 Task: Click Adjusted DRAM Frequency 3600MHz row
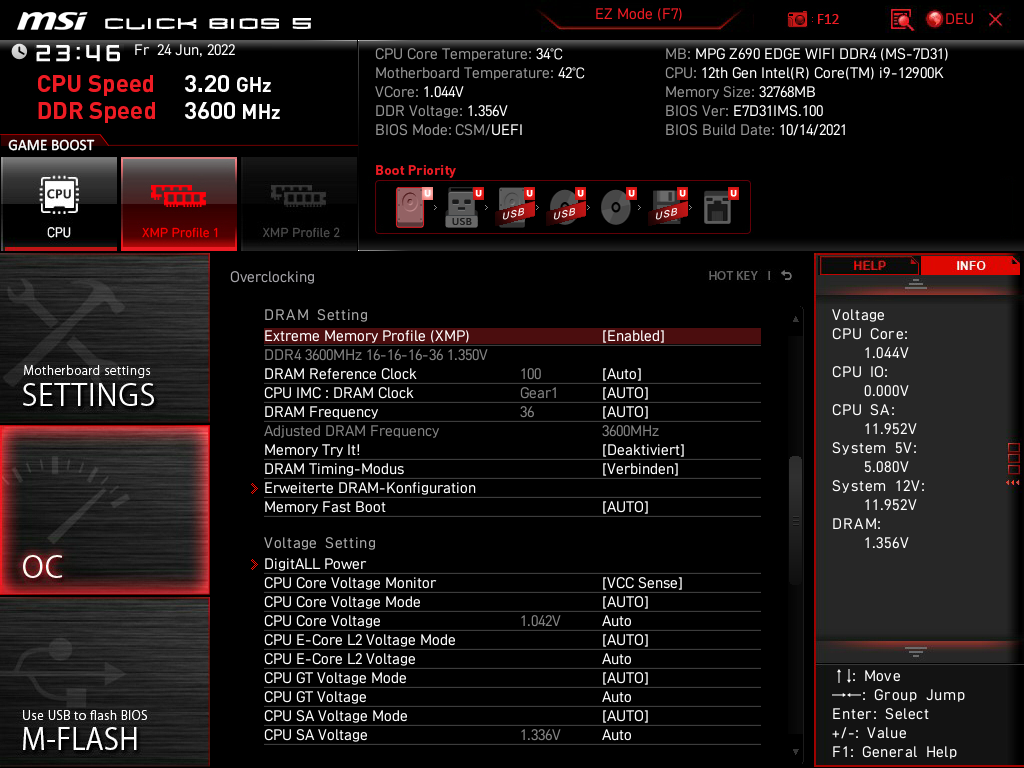pos(512,431)
